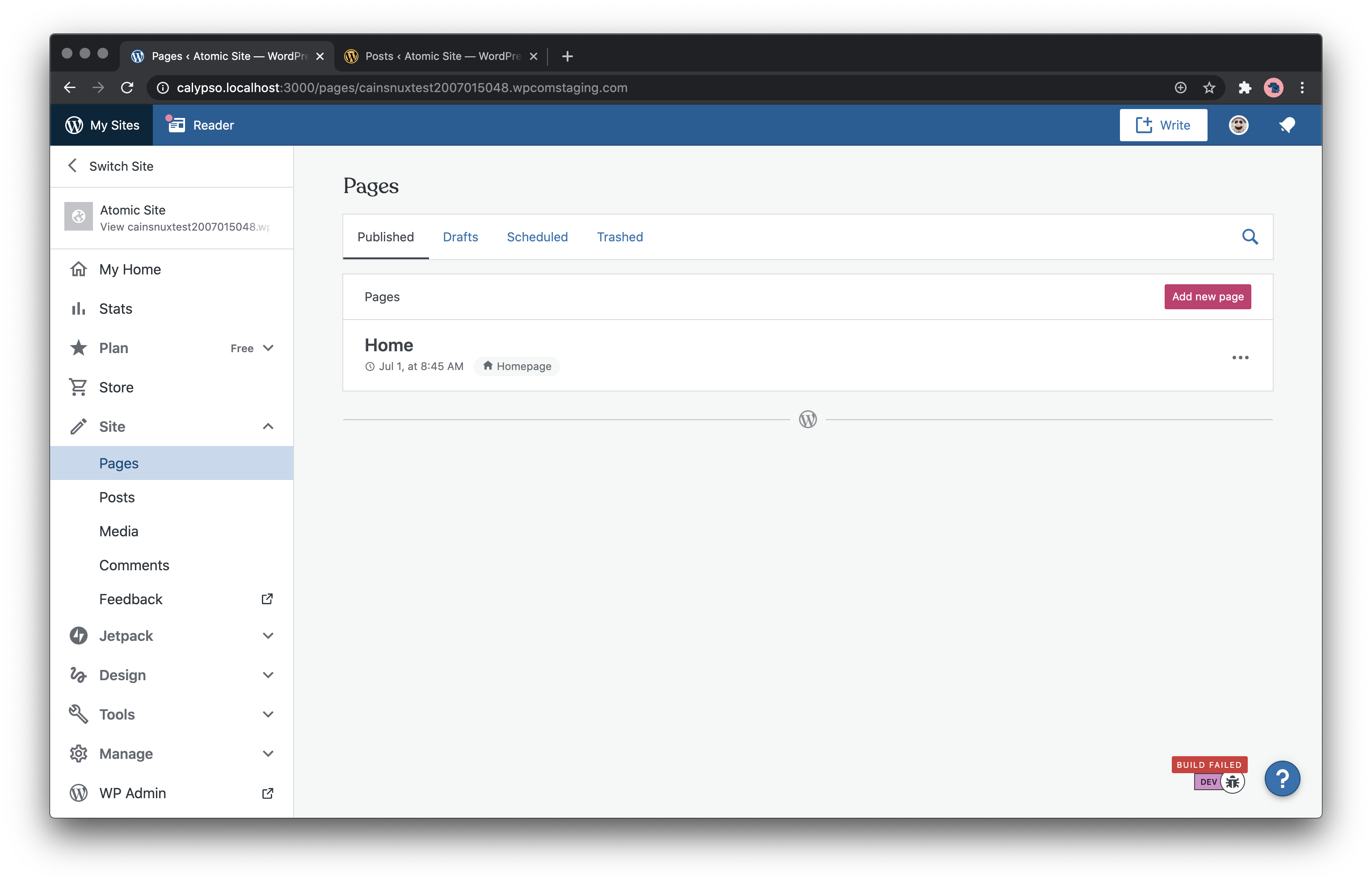Bookmark this page with star icon
The height and width of the screenshot is (884, 1372).
tap(1209, 88)
